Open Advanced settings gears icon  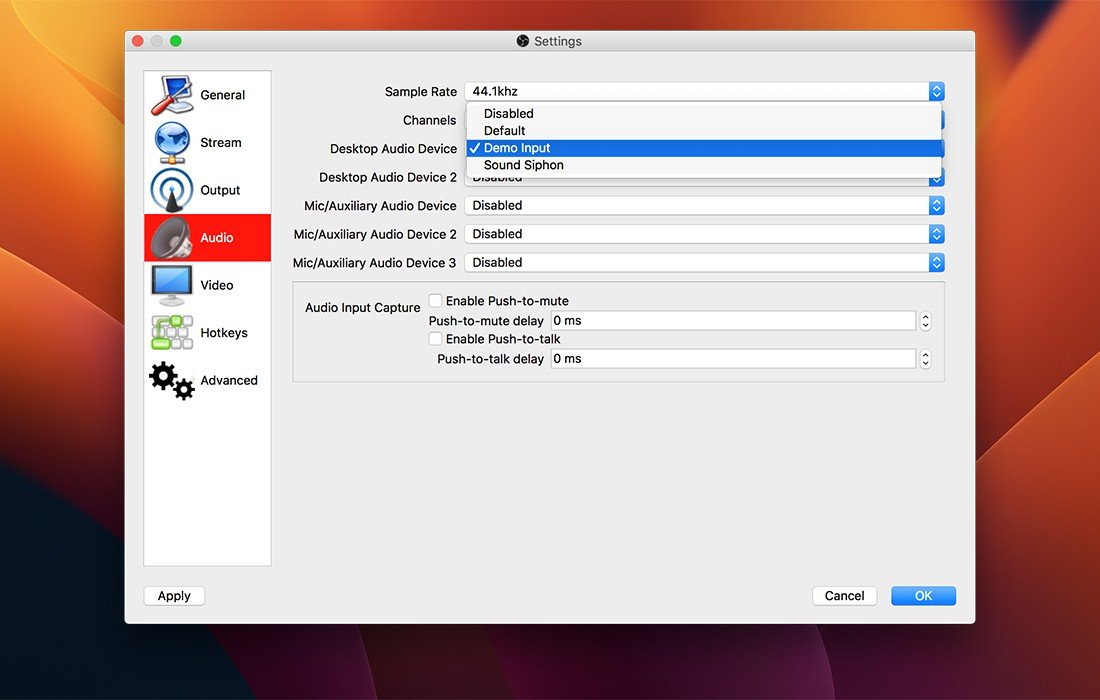point(172,381)
